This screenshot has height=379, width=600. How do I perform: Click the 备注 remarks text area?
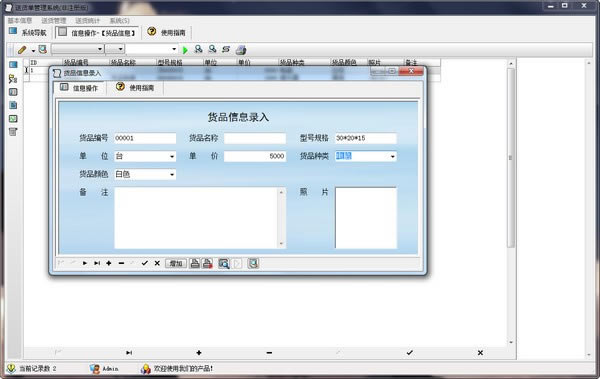click(x=196, y=218)
